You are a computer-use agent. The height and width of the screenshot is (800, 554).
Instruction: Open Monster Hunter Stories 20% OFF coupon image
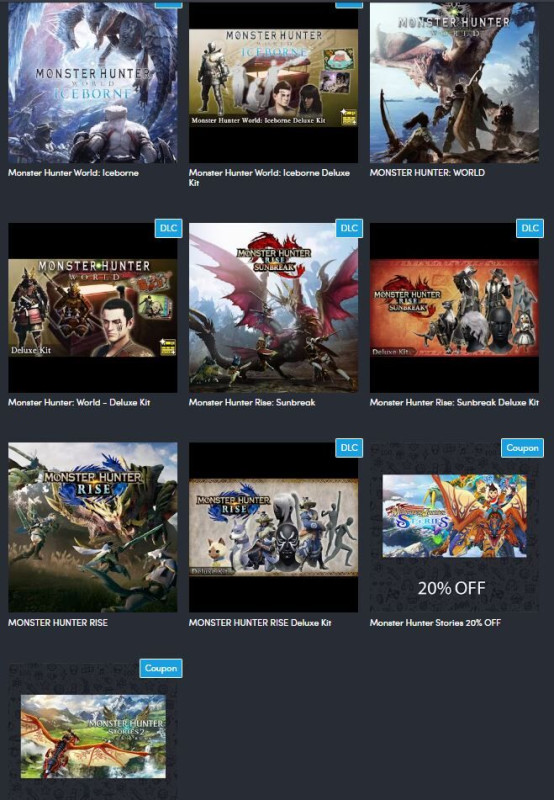454,527
